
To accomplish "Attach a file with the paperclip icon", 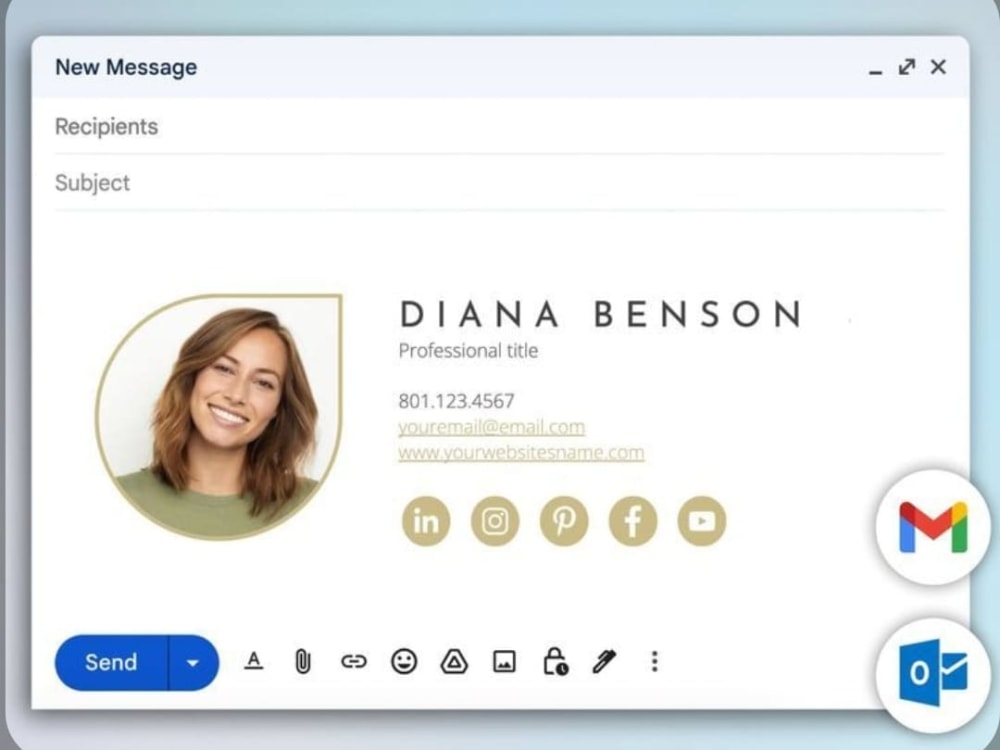I will 303,662.
